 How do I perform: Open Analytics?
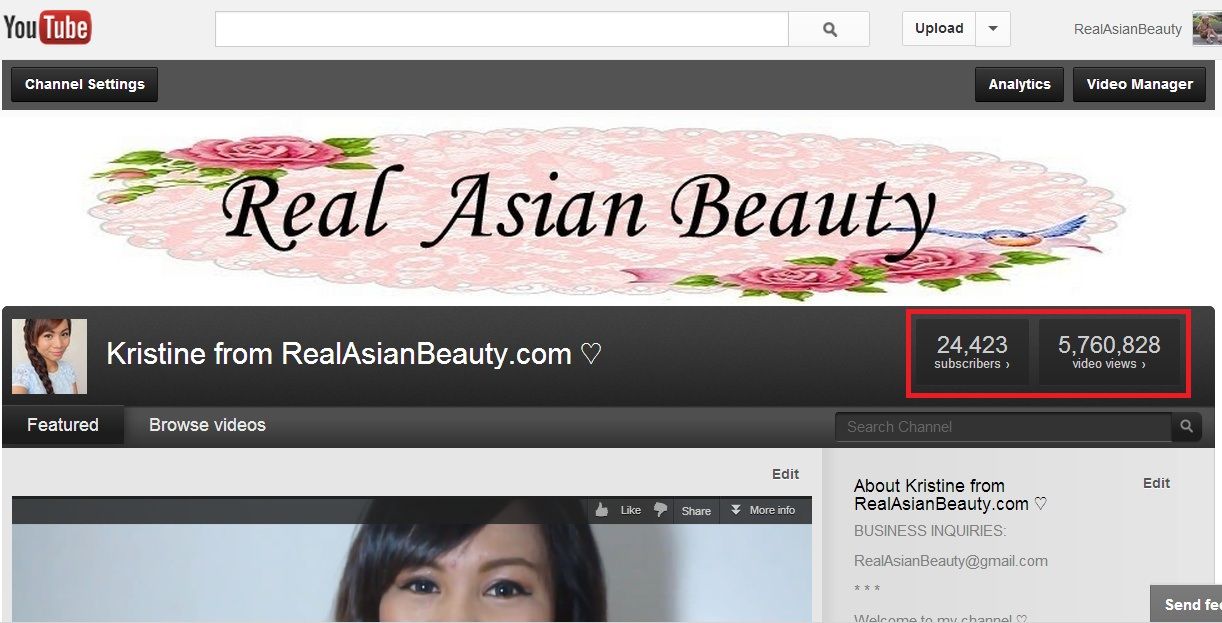tap(1019, 85)
